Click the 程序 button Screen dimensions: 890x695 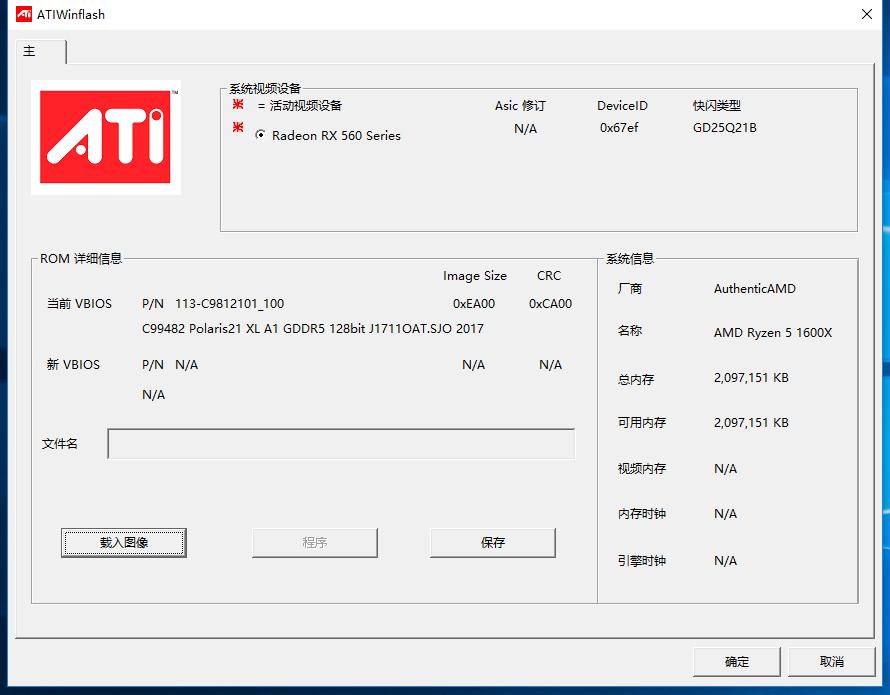pyautogui.click(x=315, y=543)
